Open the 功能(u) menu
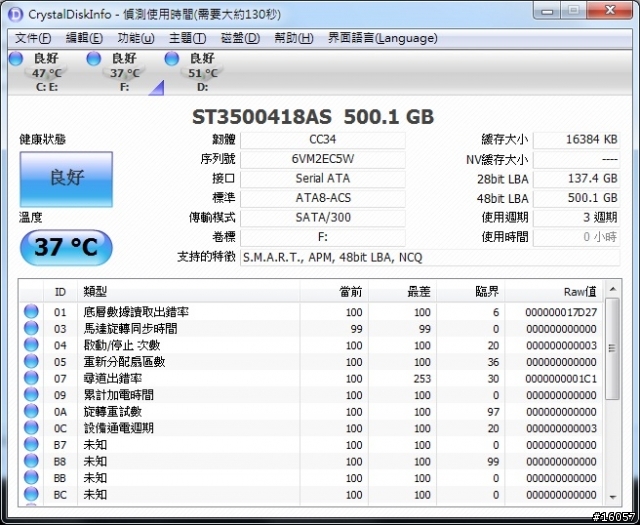The width and height of the screenshot is (640, 525). click(x=136, y=38)
